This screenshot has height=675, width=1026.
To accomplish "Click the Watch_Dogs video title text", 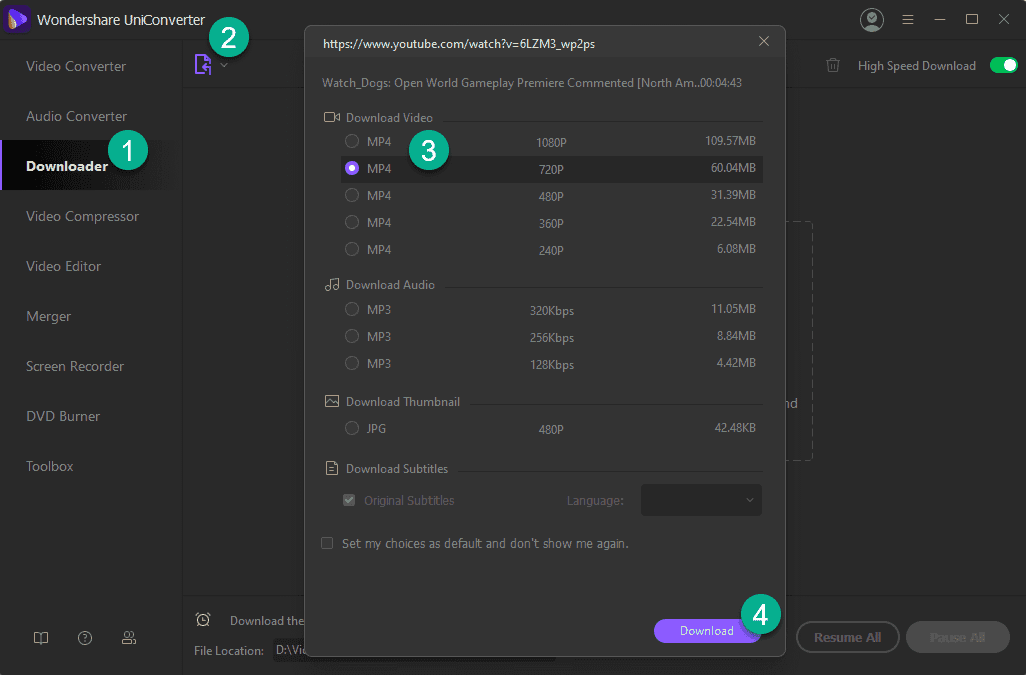I will tap(532, 83).
